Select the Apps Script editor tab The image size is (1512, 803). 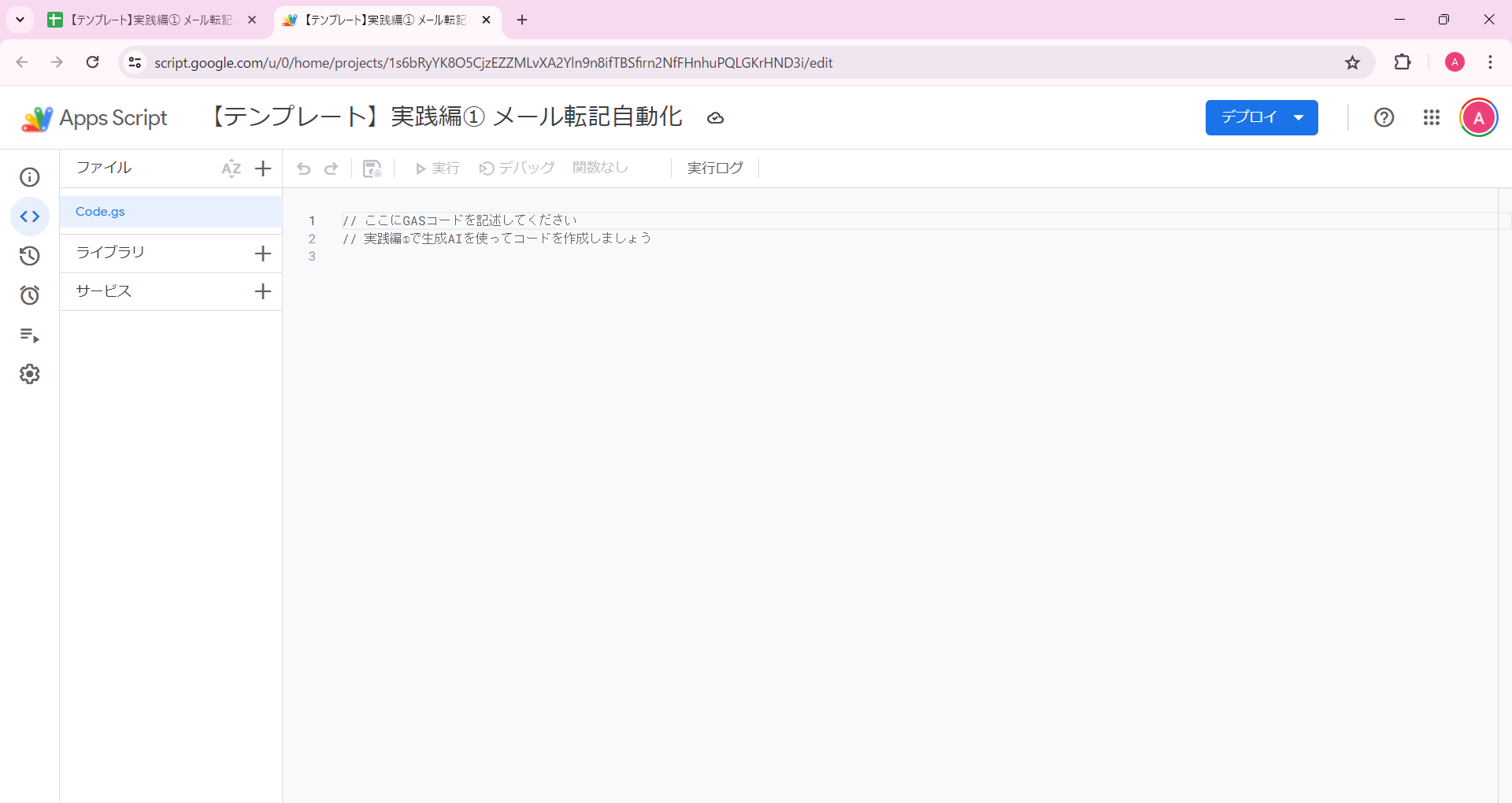click(378, 20)
